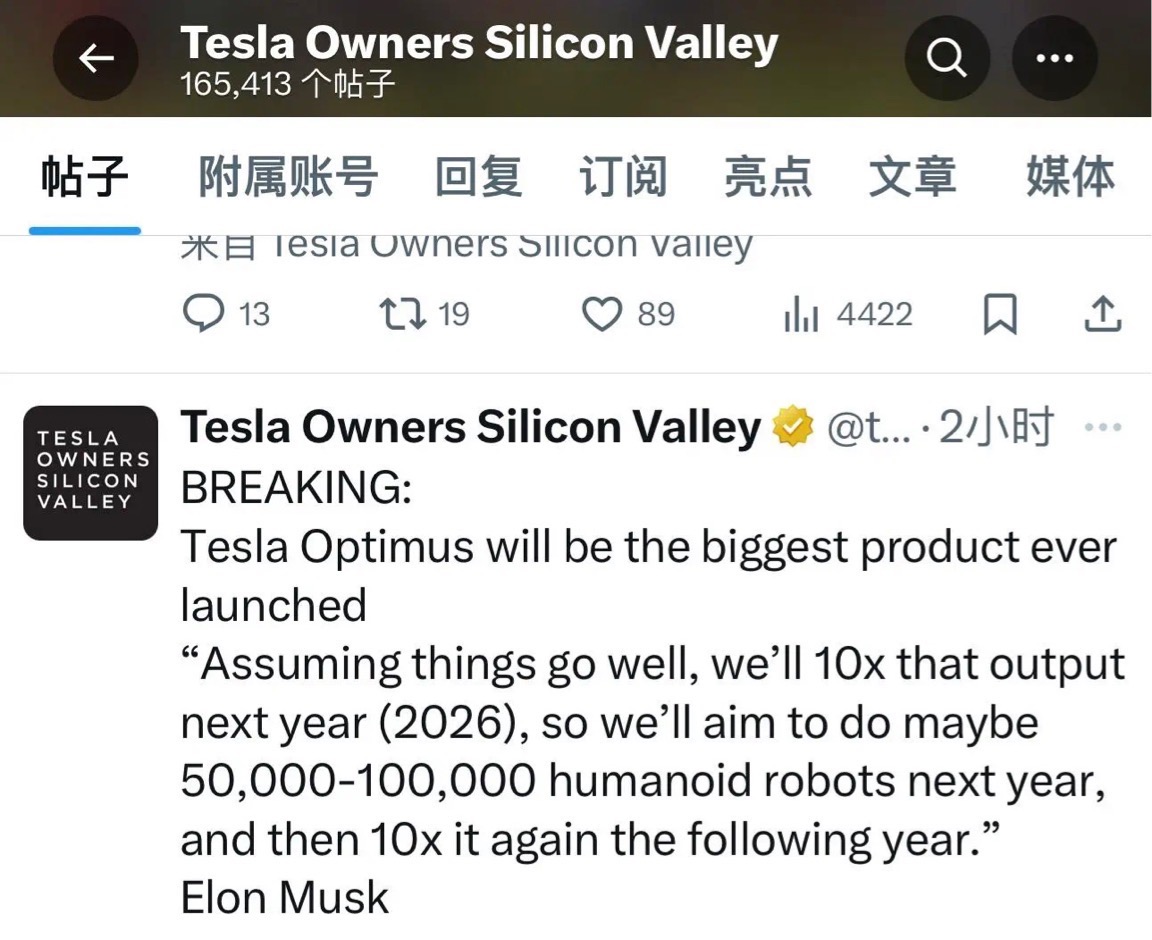1152x940 pixels.
Task: Tap the share upload icon
Action: click(1103, 314)
